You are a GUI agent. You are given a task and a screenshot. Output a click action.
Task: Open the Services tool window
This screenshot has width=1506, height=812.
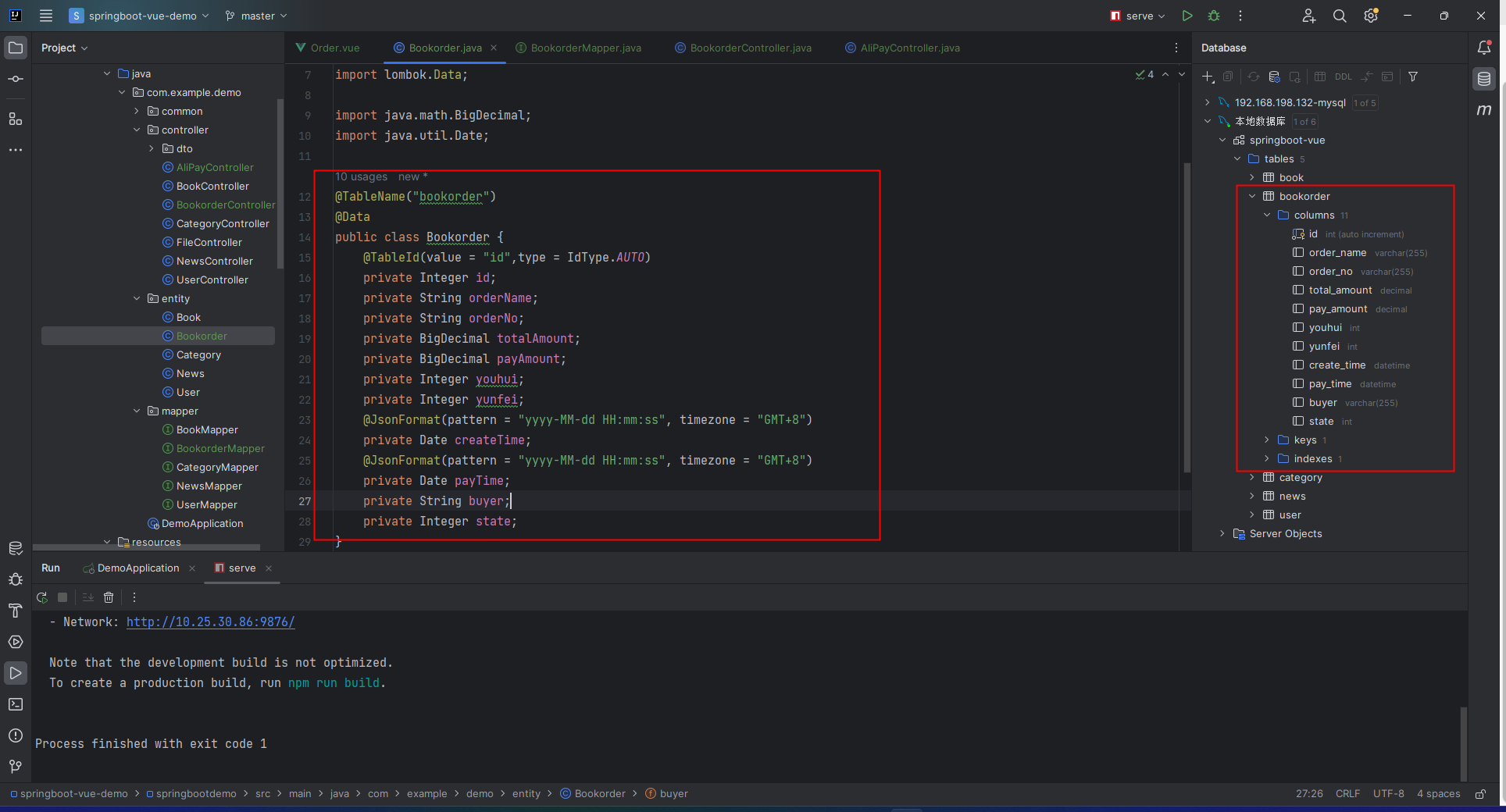tap(16, 642)
